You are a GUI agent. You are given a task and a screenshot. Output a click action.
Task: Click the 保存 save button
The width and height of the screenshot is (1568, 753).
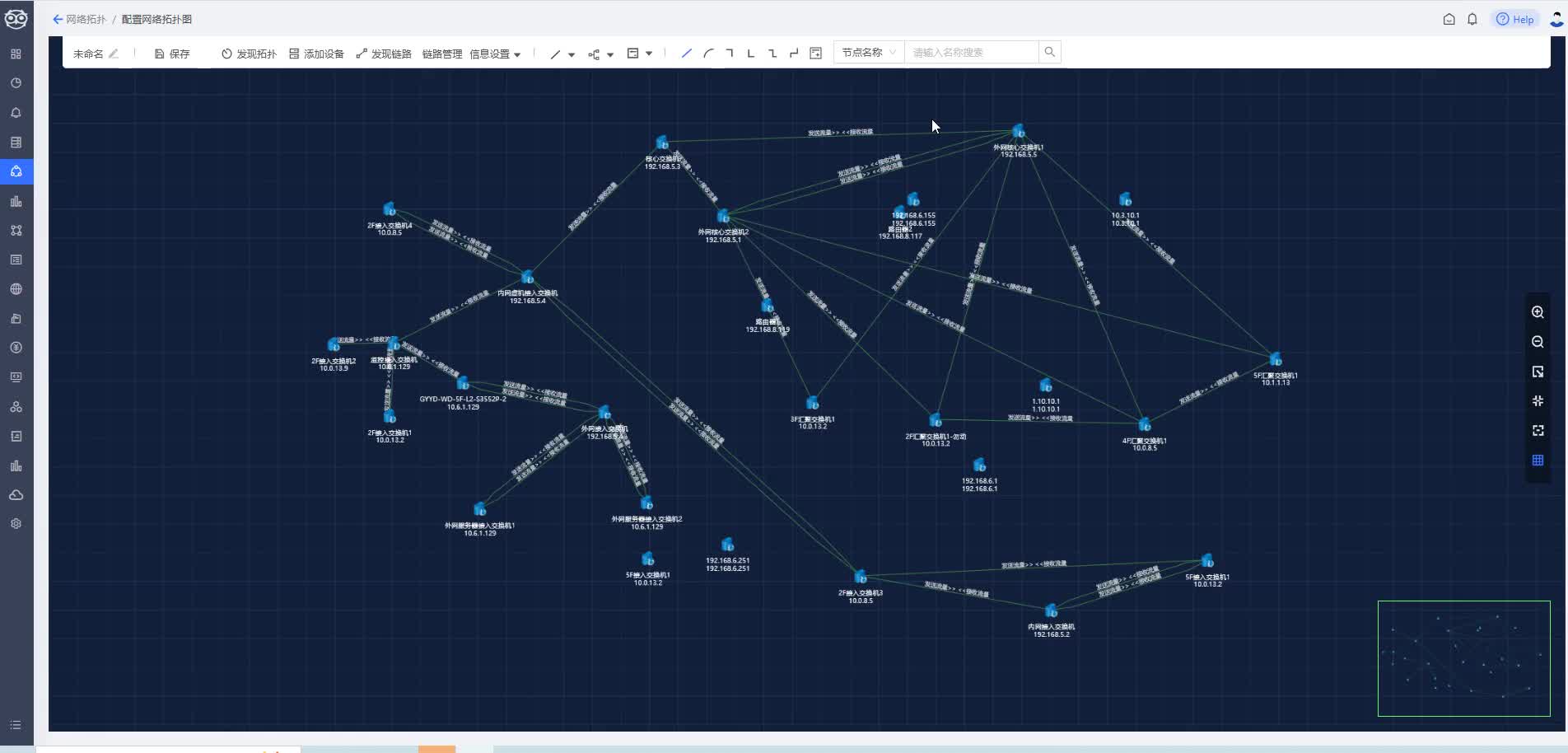[x=172, y=54]
